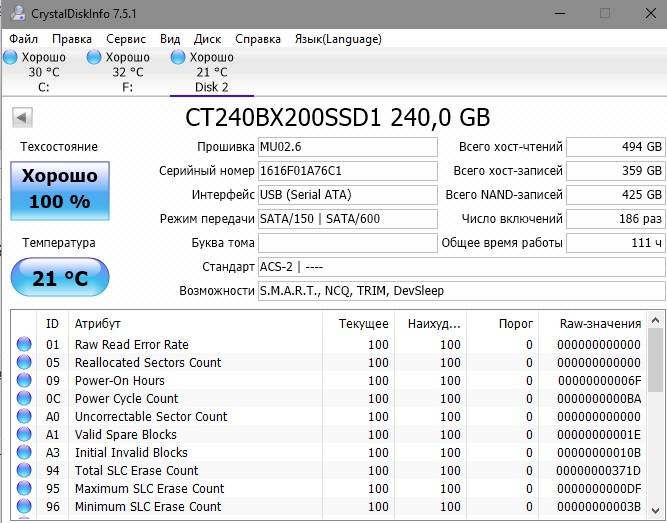This screenshot has width=667, height=523.
Task: Click the Serial number field 1616F01A76C1
Action: (x=347, y=171)
